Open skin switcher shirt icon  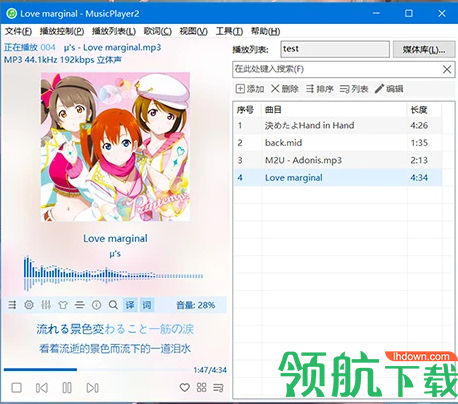point(63,305)
